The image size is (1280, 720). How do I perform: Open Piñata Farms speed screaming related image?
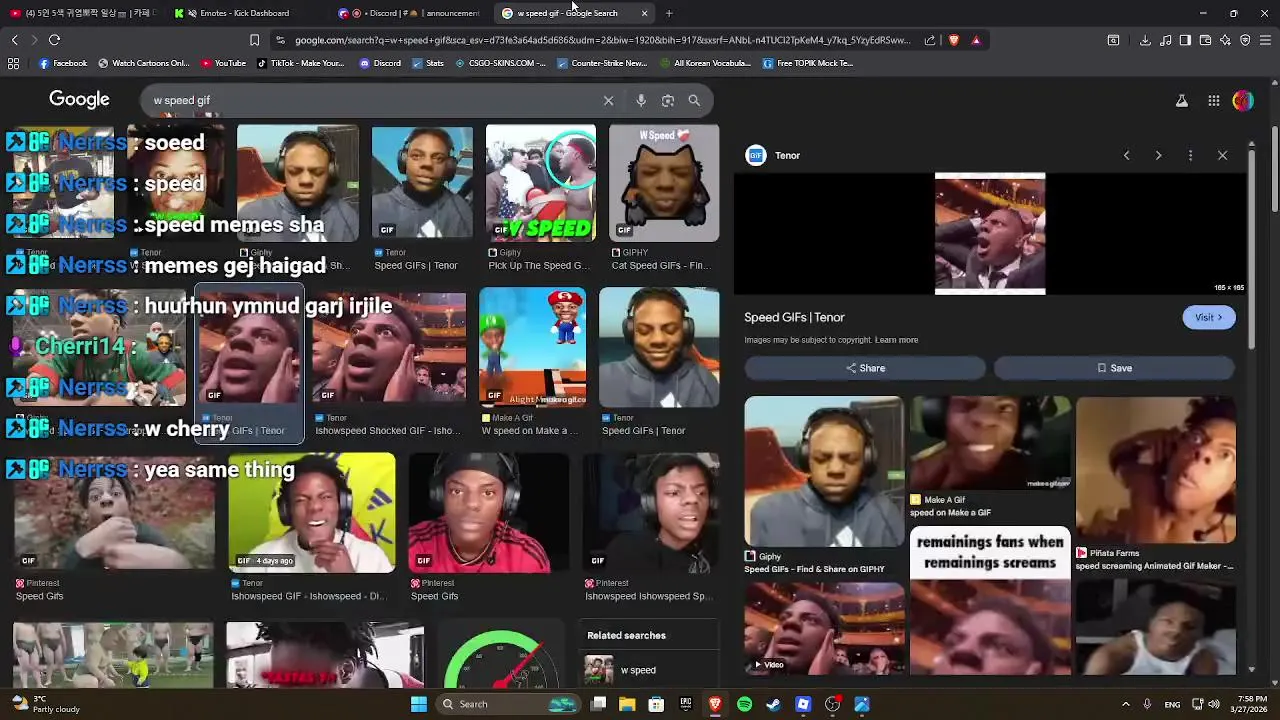pos(1156,470)
